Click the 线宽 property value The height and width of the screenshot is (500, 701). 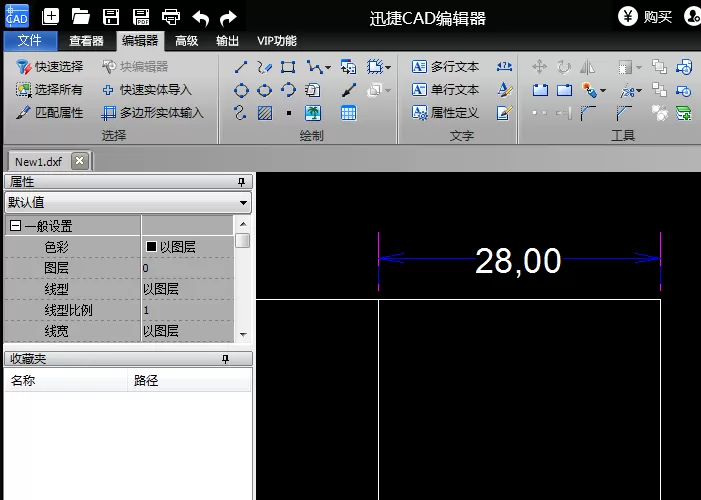pyautogui.click(x=188, y=331)
